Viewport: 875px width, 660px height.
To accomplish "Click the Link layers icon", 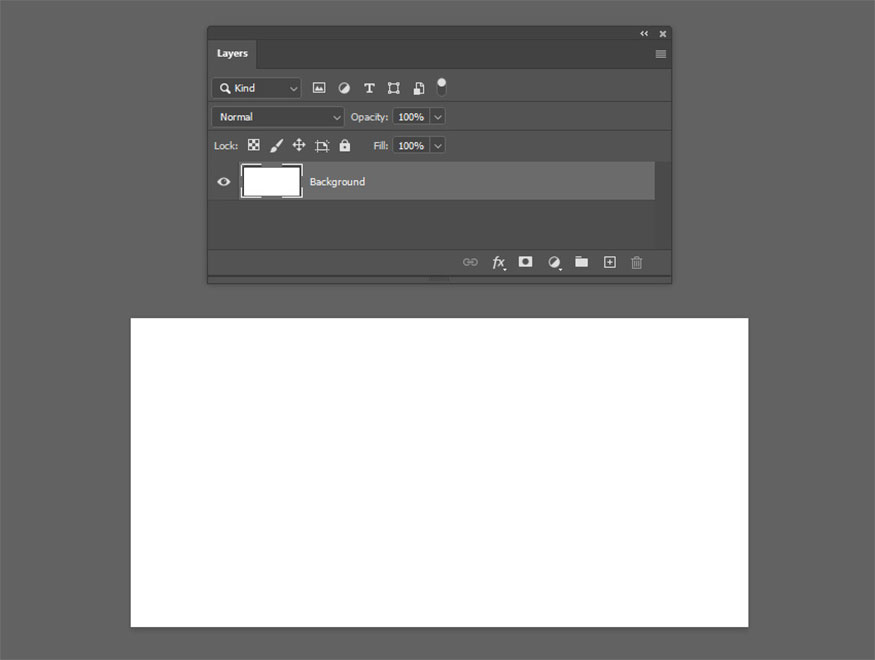I will [x=470, y=262].
